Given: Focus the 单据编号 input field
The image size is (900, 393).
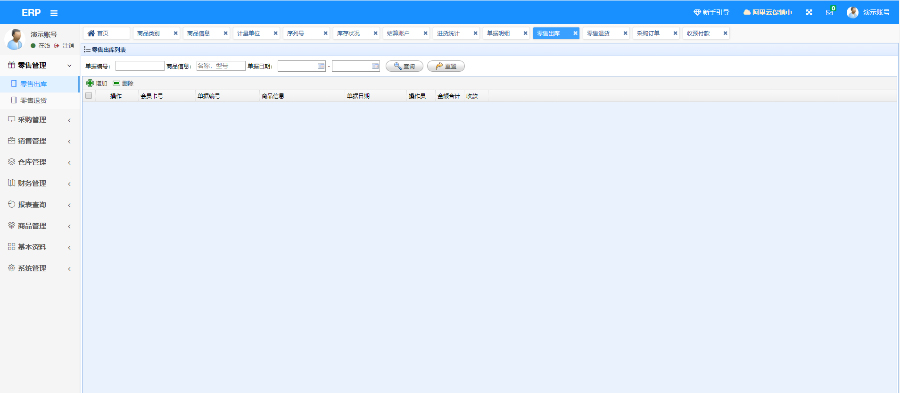Looking at the screenshot, I should coord(140,66).
